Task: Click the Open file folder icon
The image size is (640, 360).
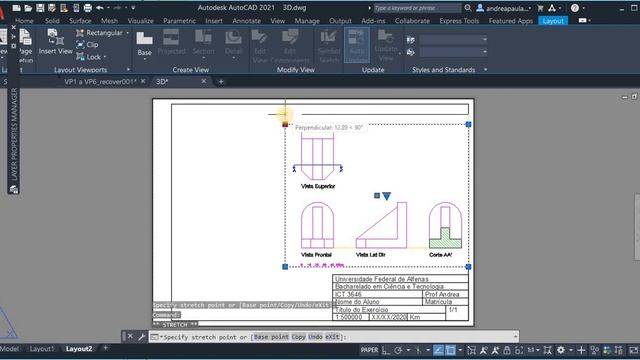Action: pyautogui.click(x=28, y=8)
